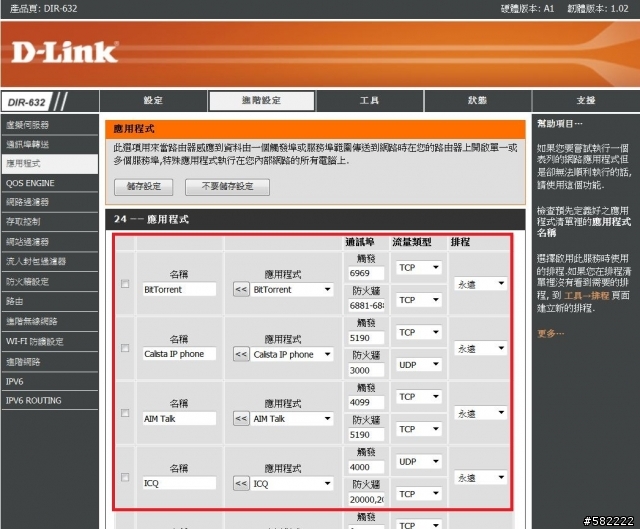Open 網路過濾器 in the sidebar
The width and height of the screenshot is (640, 529).
pyautogui.click(x=50, y=202)
